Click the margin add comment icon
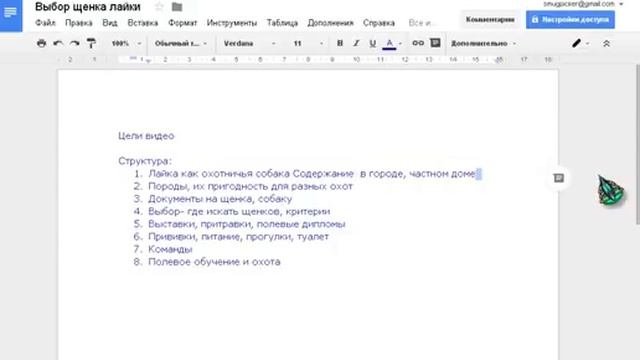The height and width of the screenshot is (360, 640). (x=558, y=178)
